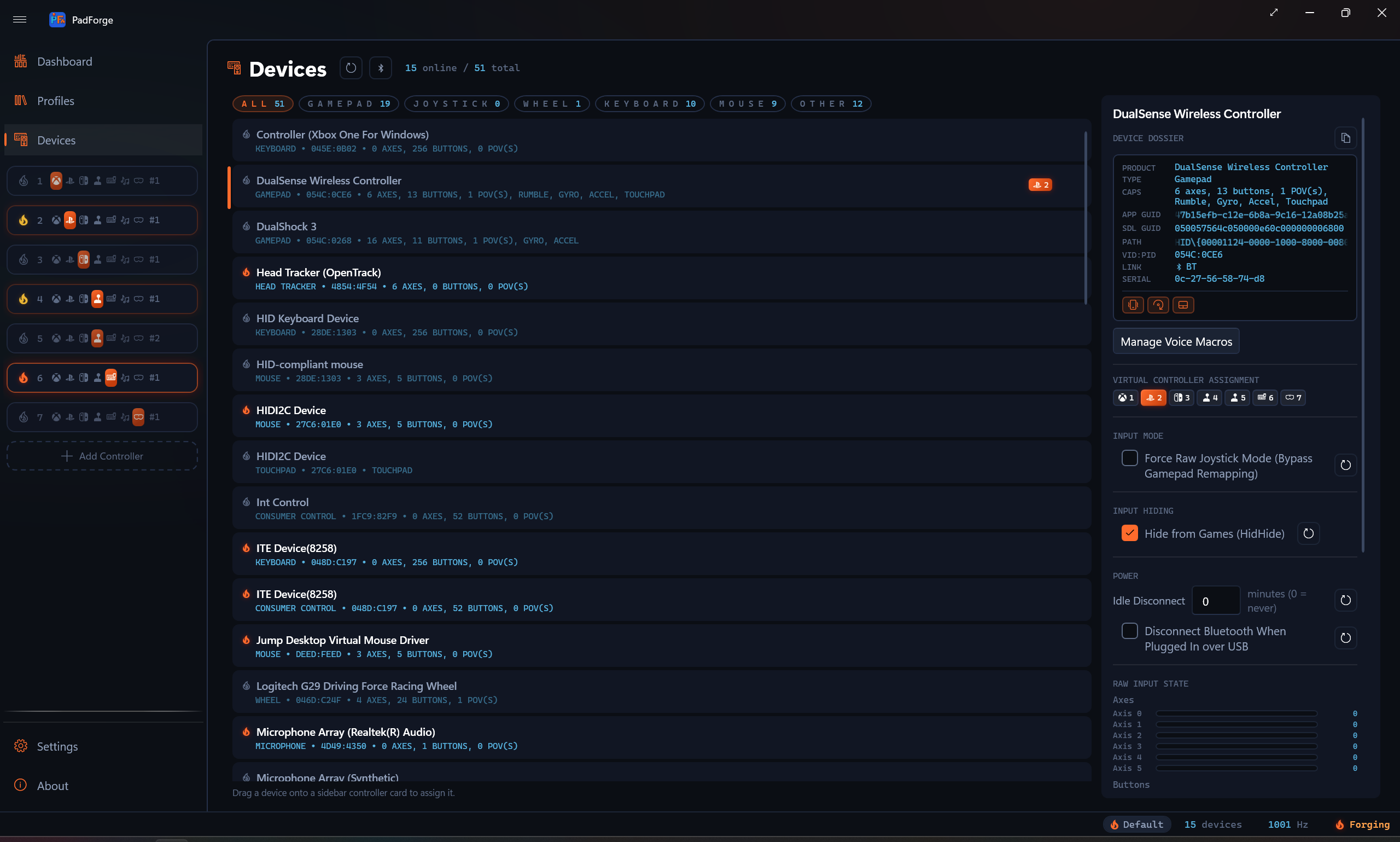Go to Profiles in sidebar
This screenshot has height=842, width=1400.
point(103,101)
